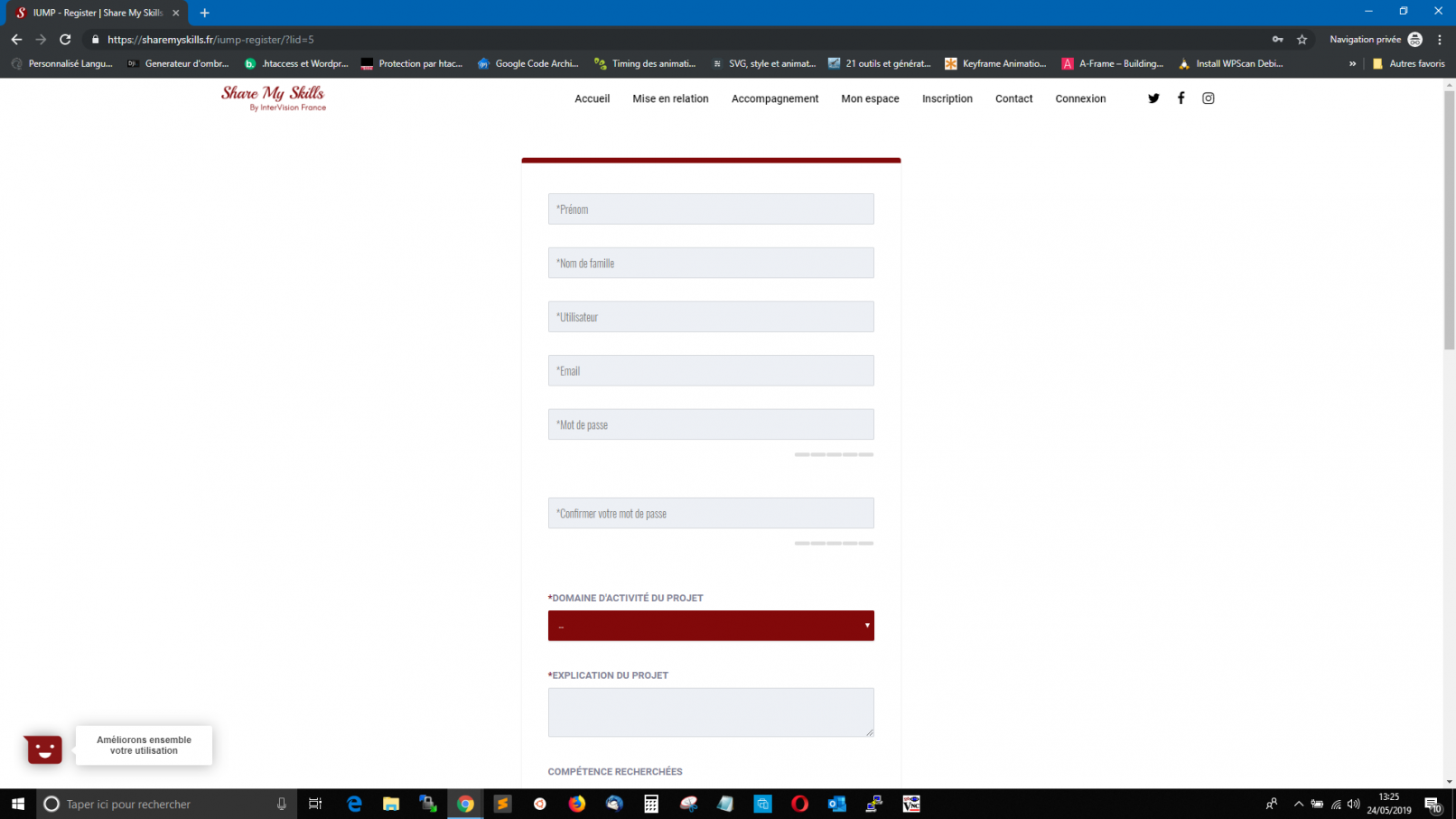Expand the bookmarks overflow chevron
Screen dimensions: 1456x819
1352,64
